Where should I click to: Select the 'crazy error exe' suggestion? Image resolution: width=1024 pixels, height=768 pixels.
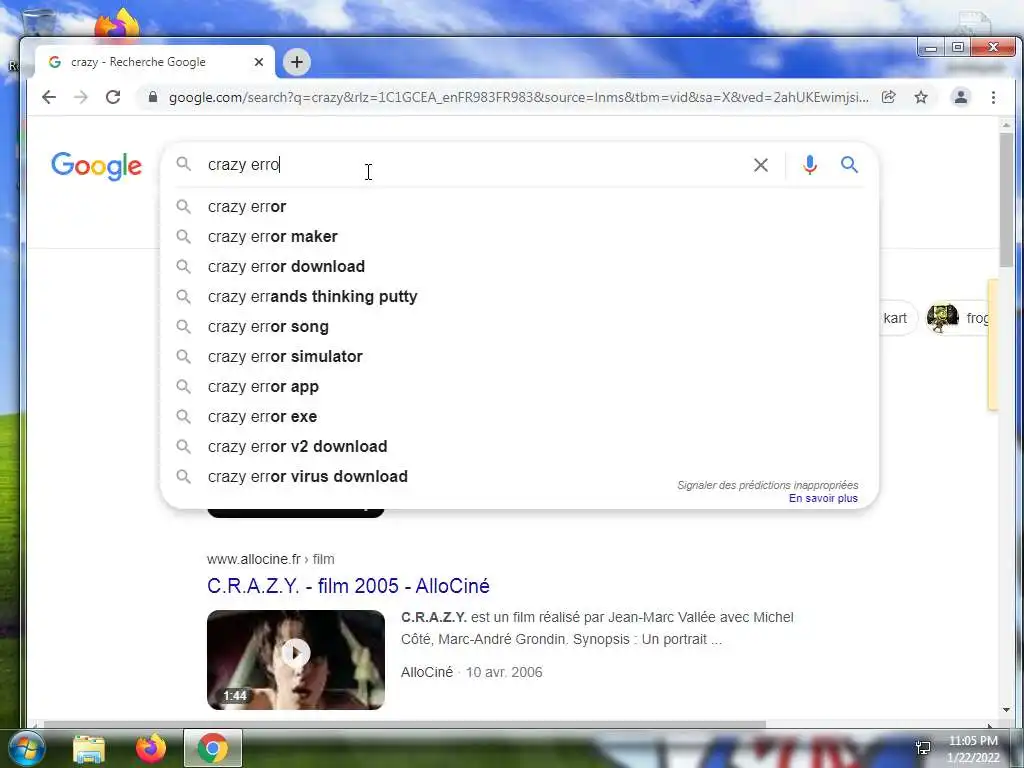(x=519, y=417)
